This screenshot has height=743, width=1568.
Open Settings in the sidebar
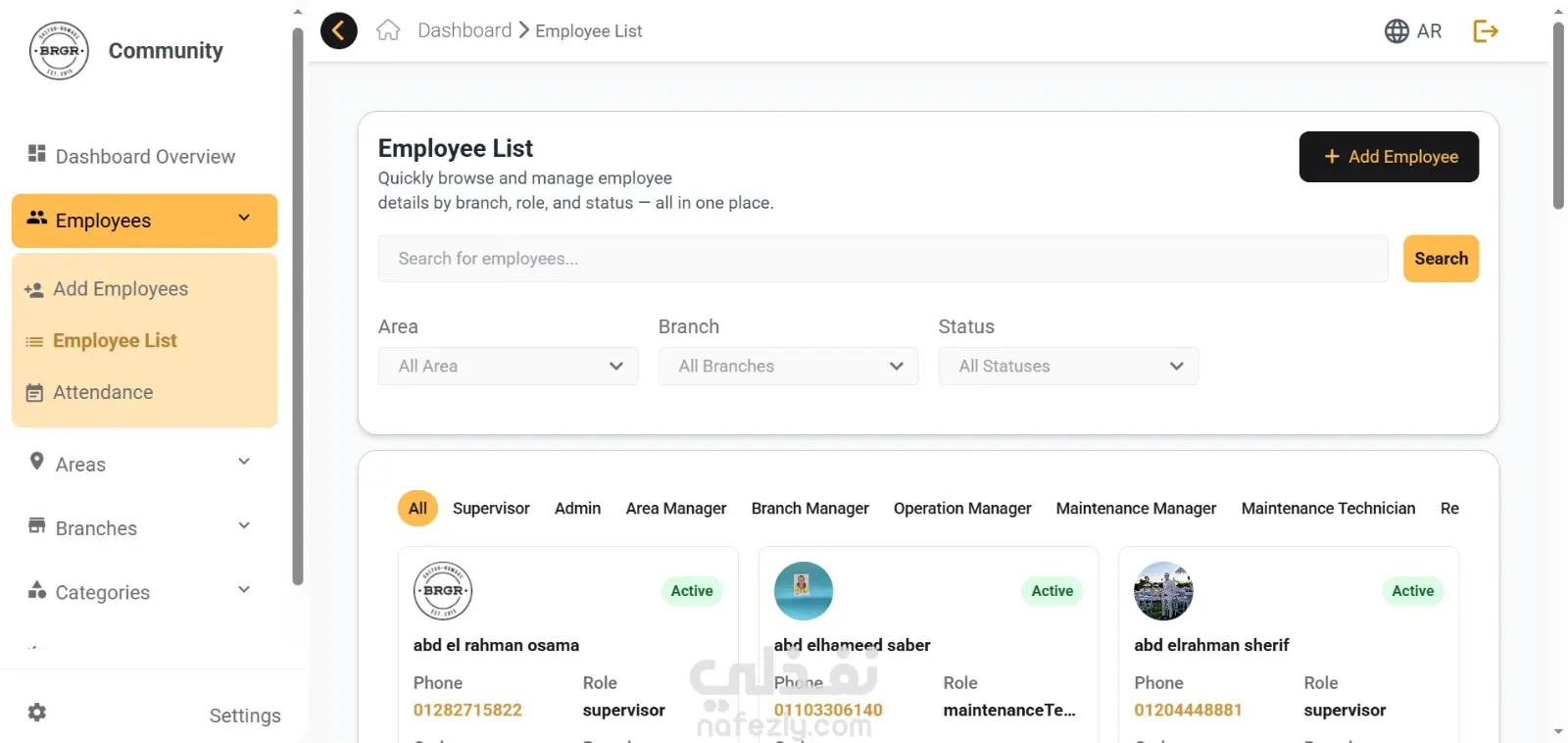[x=245, y=716]
